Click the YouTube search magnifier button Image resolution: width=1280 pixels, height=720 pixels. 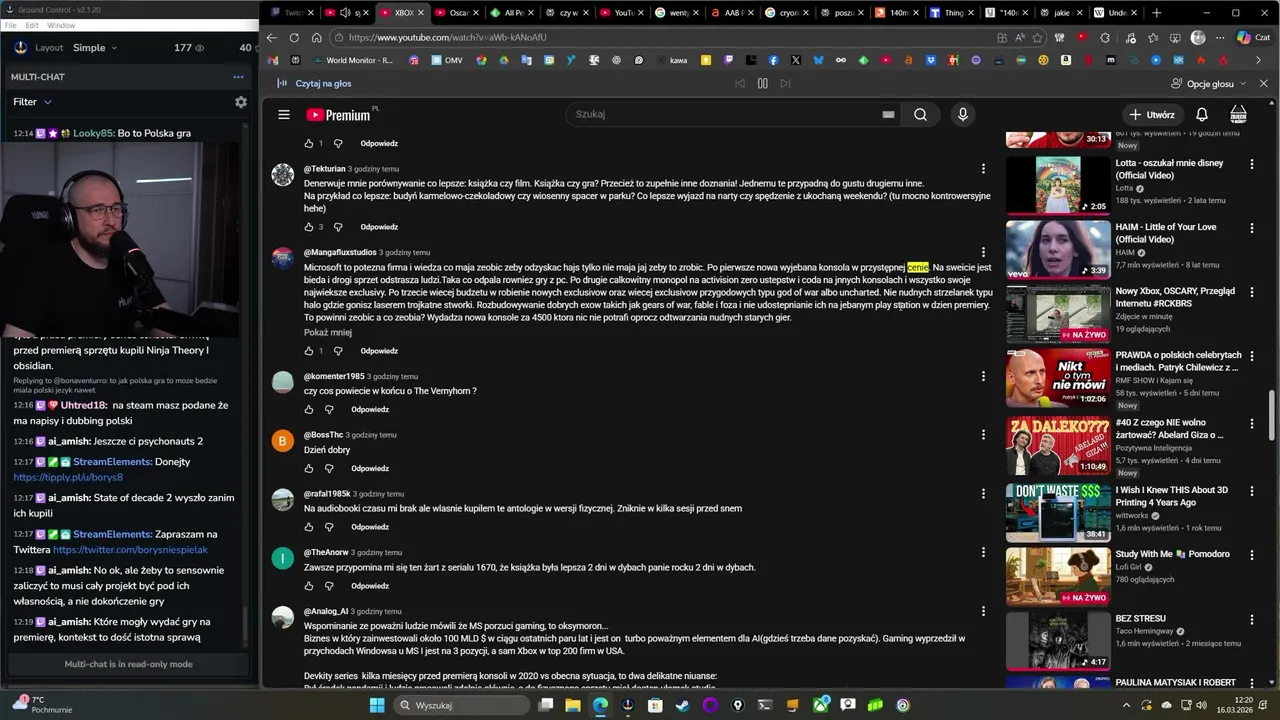920,114
